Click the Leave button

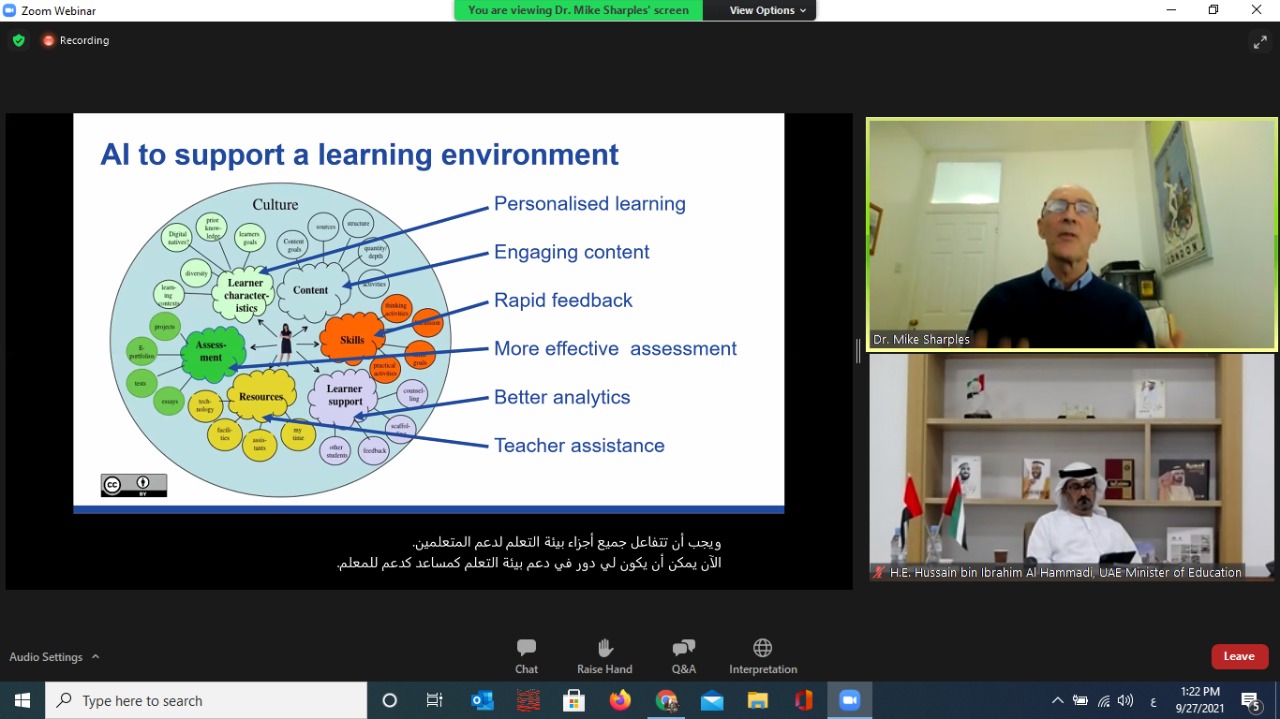[x=1239, y=656]
